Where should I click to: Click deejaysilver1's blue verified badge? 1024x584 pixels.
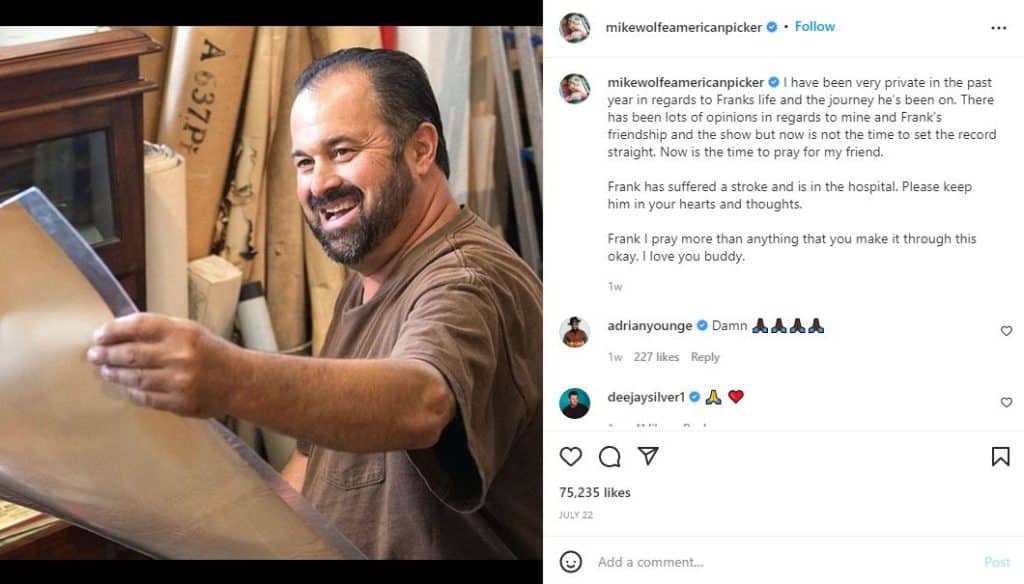pos(694,397)
